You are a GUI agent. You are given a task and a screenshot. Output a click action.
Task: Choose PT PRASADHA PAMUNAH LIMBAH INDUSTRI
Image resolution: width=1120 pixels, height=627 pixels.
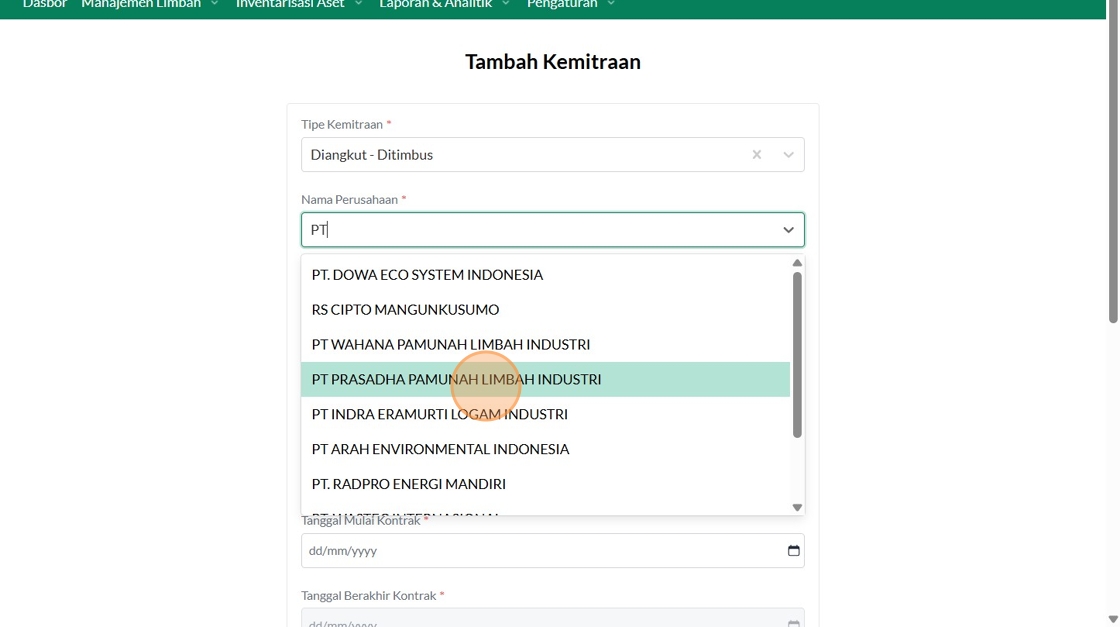545,379
